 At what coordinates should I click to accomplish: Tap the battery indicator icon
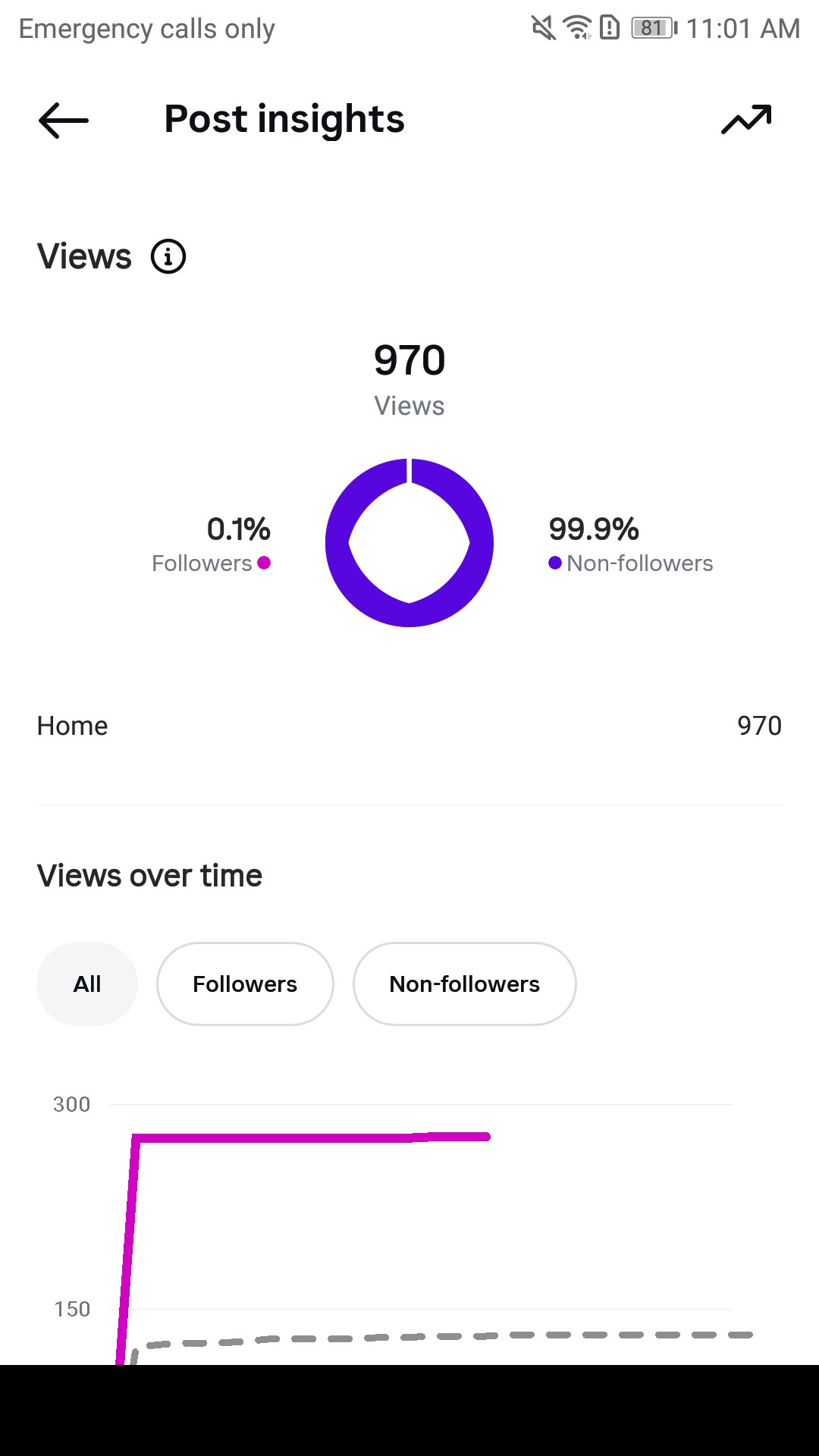tap(654, 29)
